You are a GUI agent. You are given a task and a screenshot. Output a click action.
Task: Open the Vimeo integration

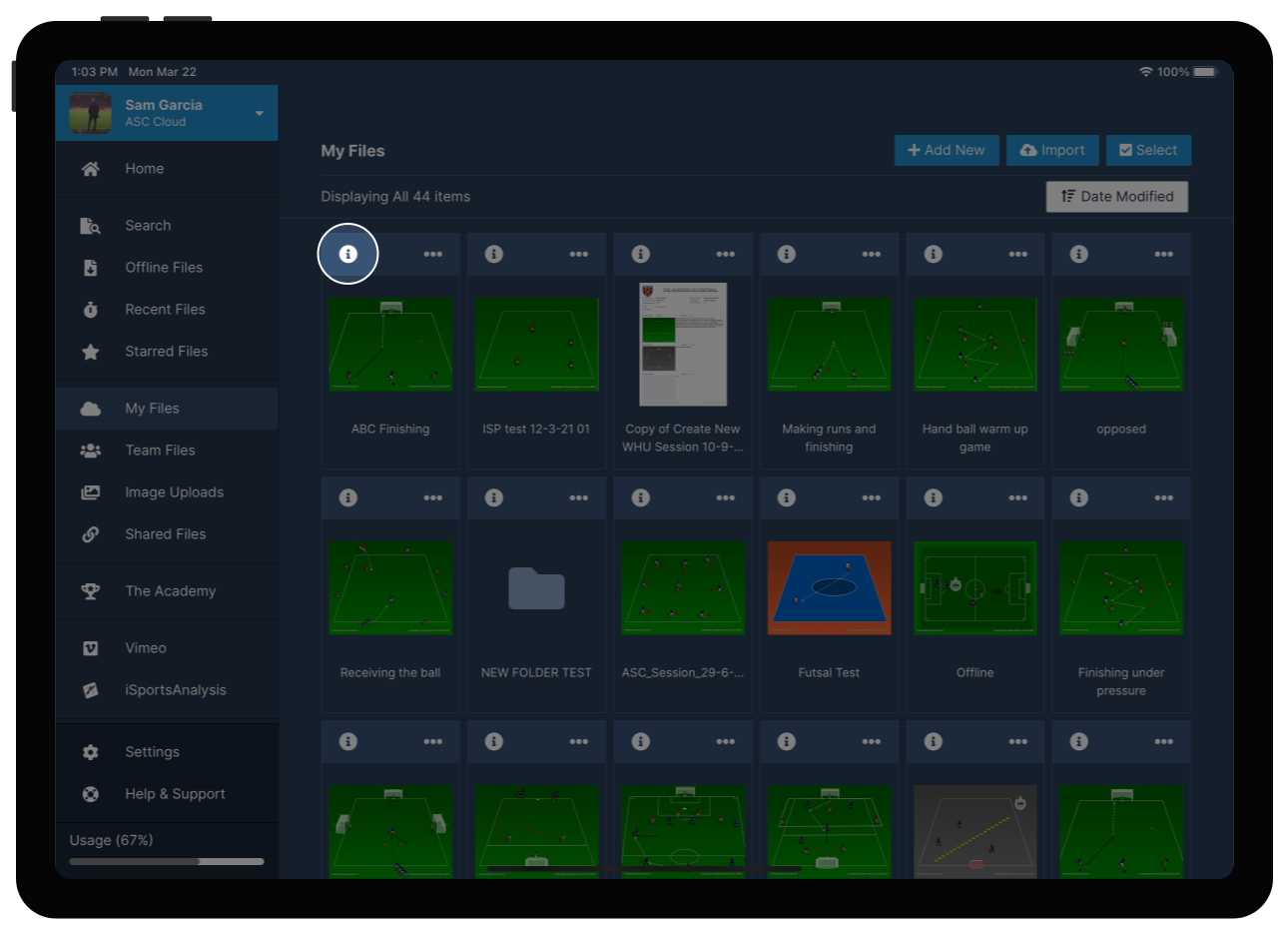coord(146,647)
